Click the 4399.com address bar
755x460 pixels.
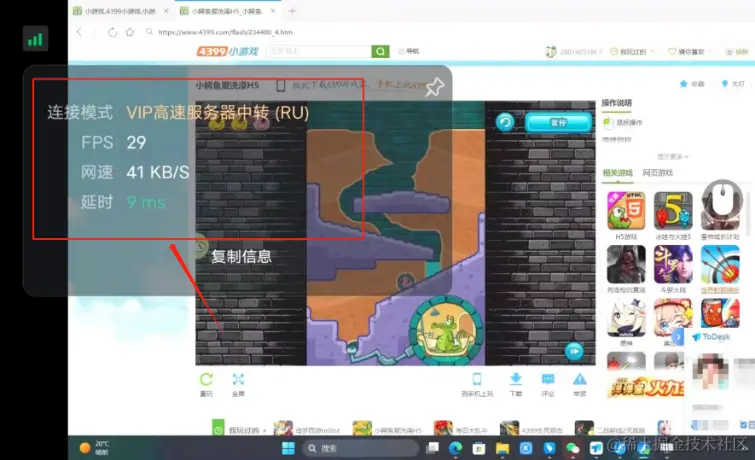click(225, 32)
